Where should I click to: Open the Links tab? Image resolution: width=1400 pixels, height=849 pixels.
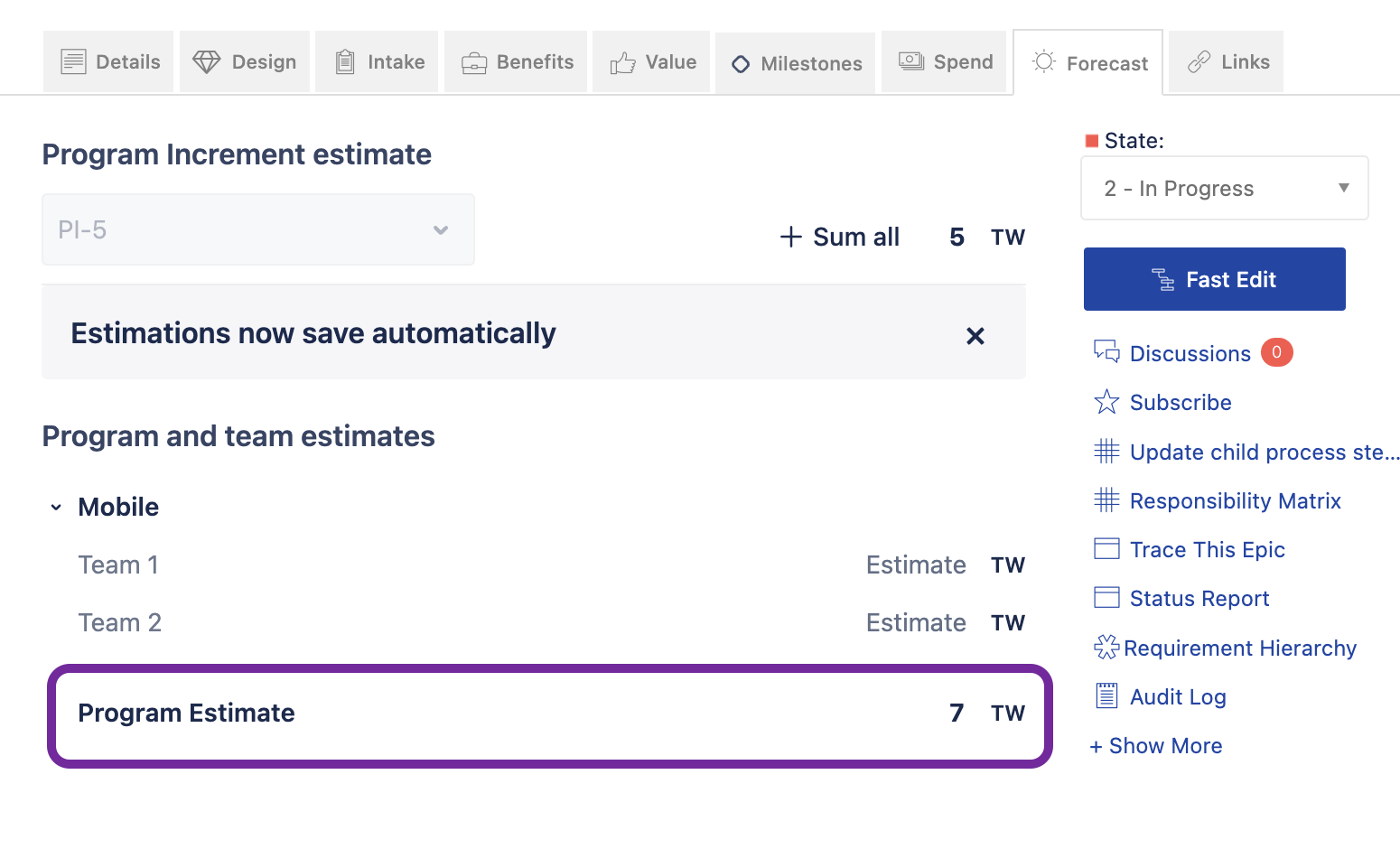pyautogui.click(x=1226, y=61)
